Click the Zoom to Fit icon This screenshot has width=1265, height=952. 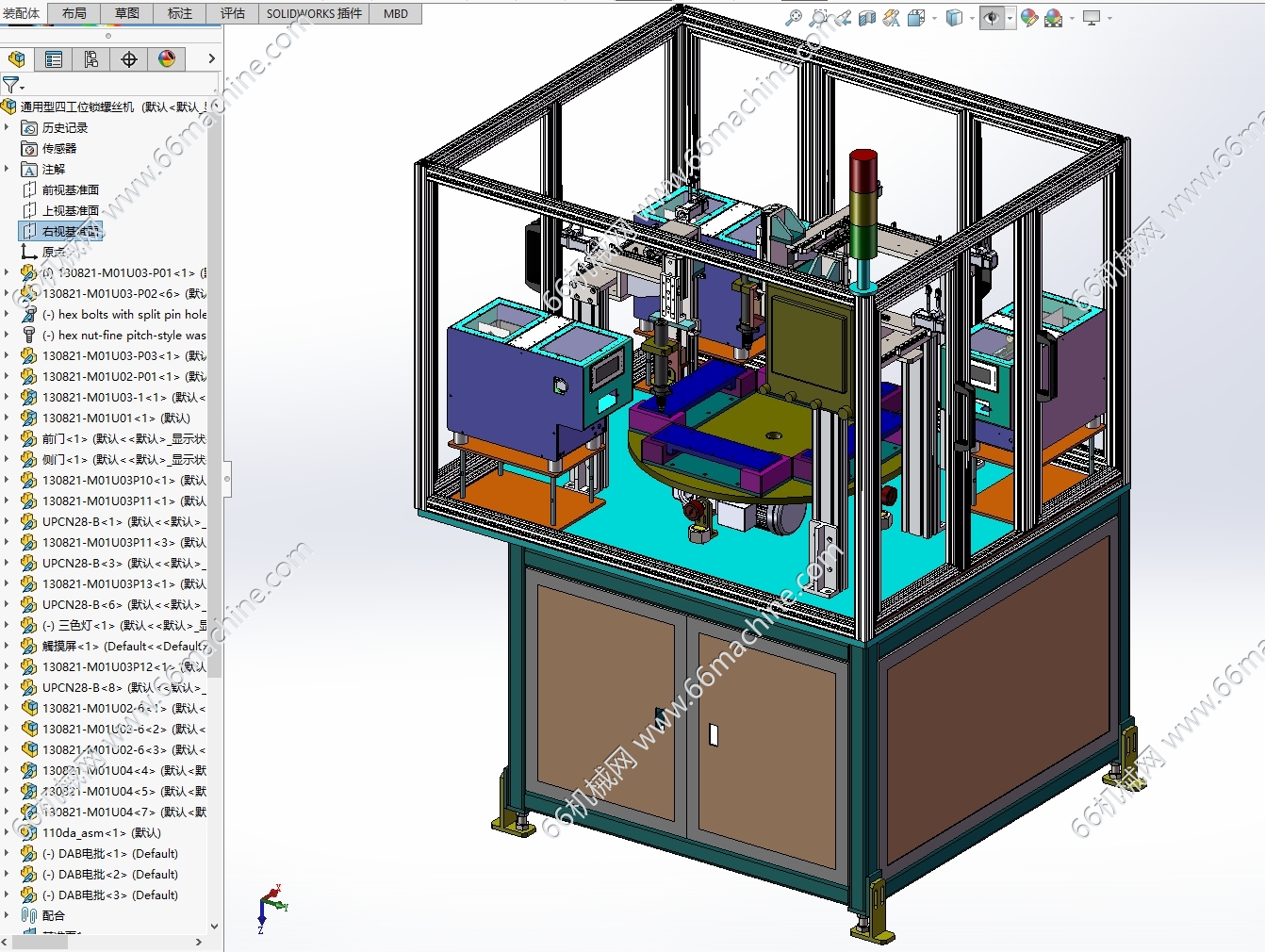coord(794,17)
